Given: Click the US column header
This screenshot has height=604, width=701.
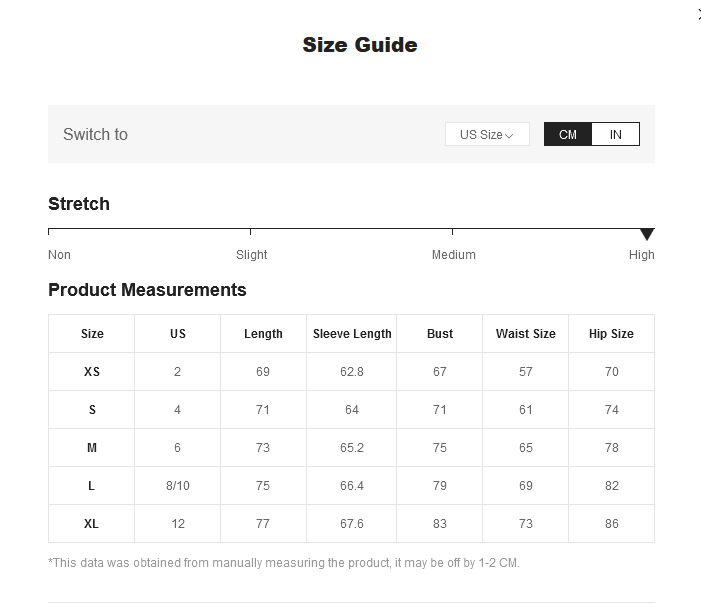Looking at the screenshot, I should click(178, 334).
